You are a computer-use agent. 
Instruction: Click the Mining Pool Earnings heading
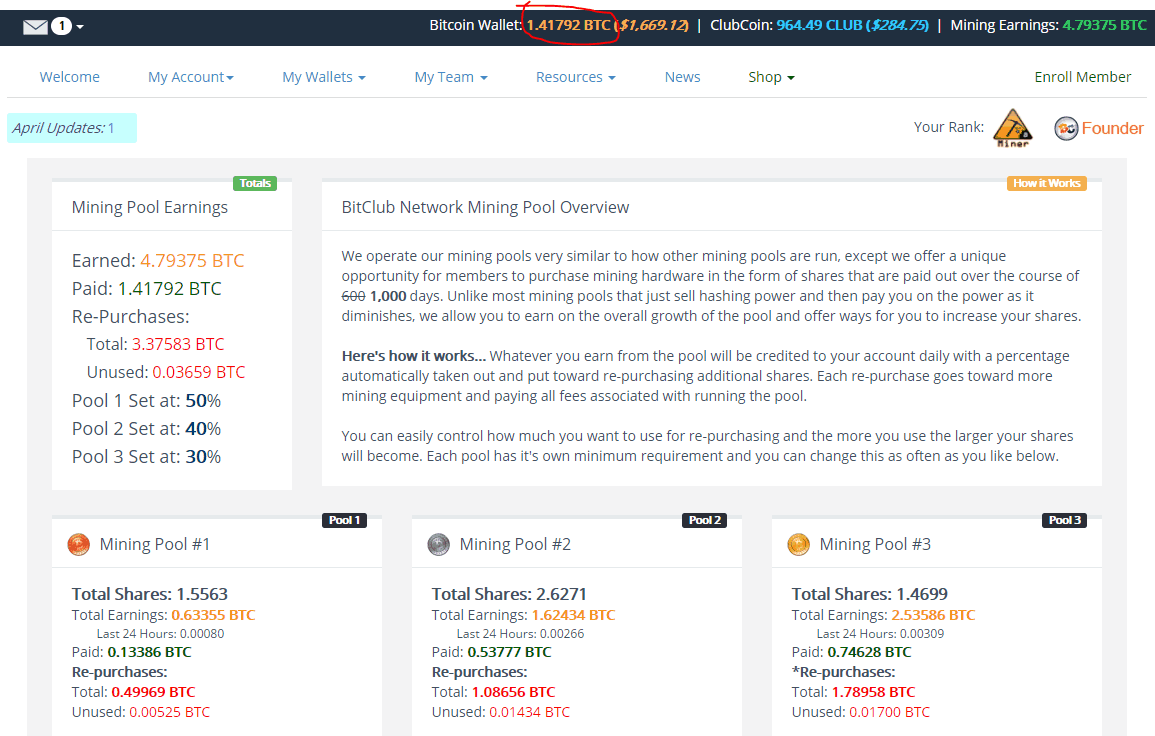[x=150, y=208]
